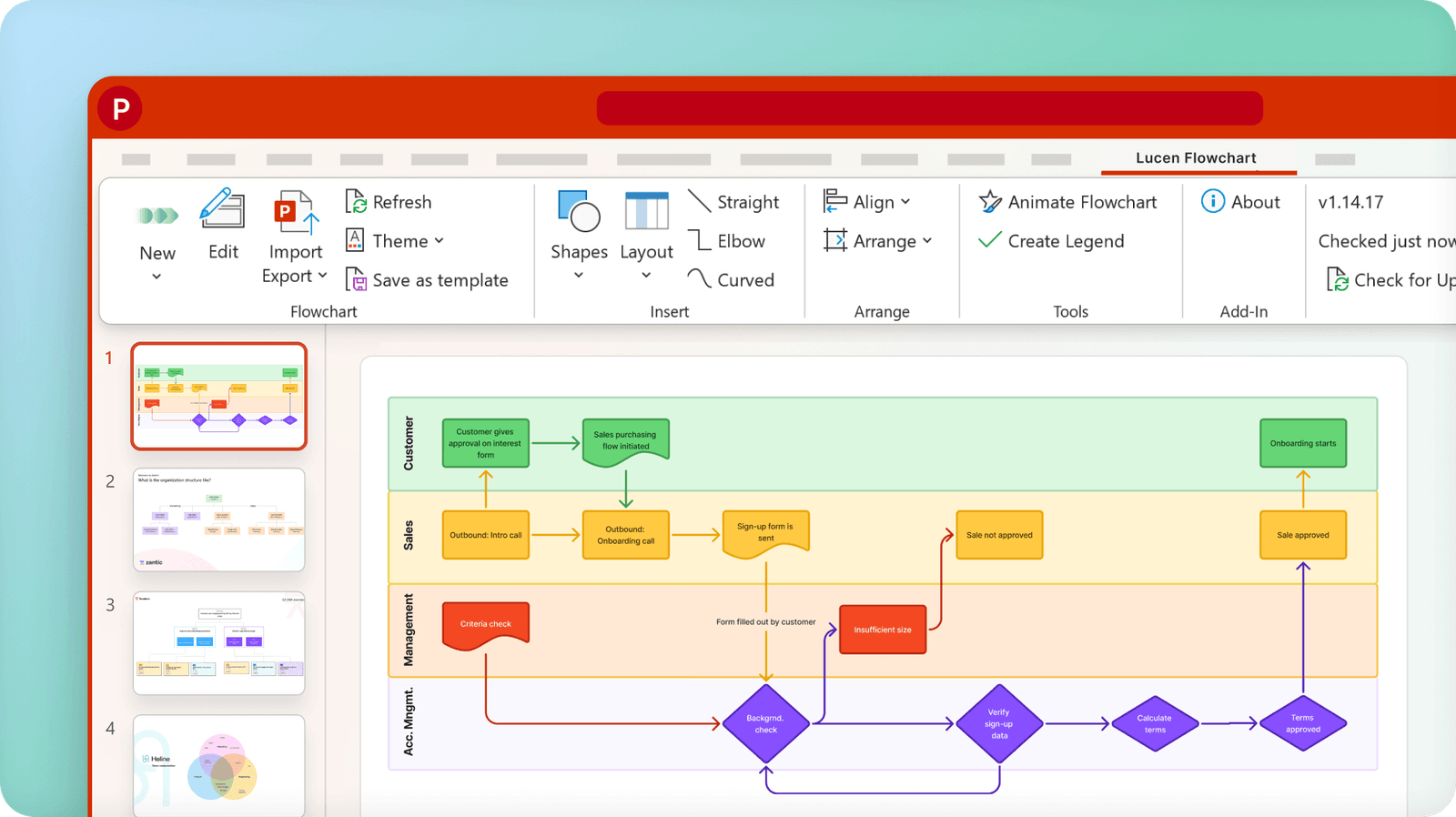Click the Save as template icon
Screen dimensions: 1456x817
tap(356, 279)
